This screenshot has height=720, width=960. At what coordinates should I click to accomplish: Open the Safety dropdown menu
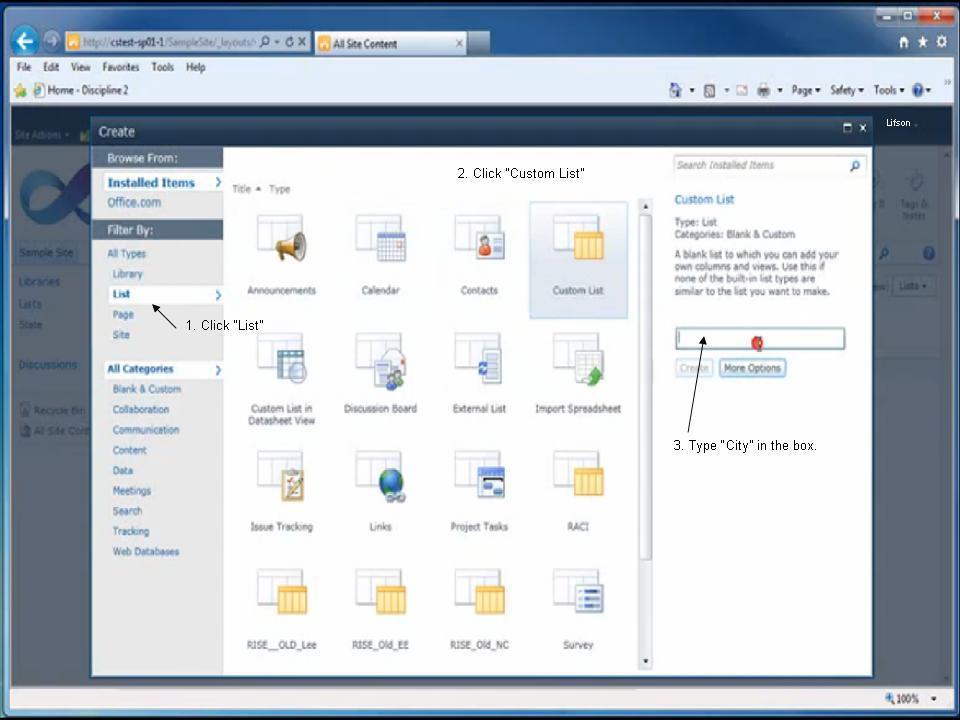click(846, 90)
